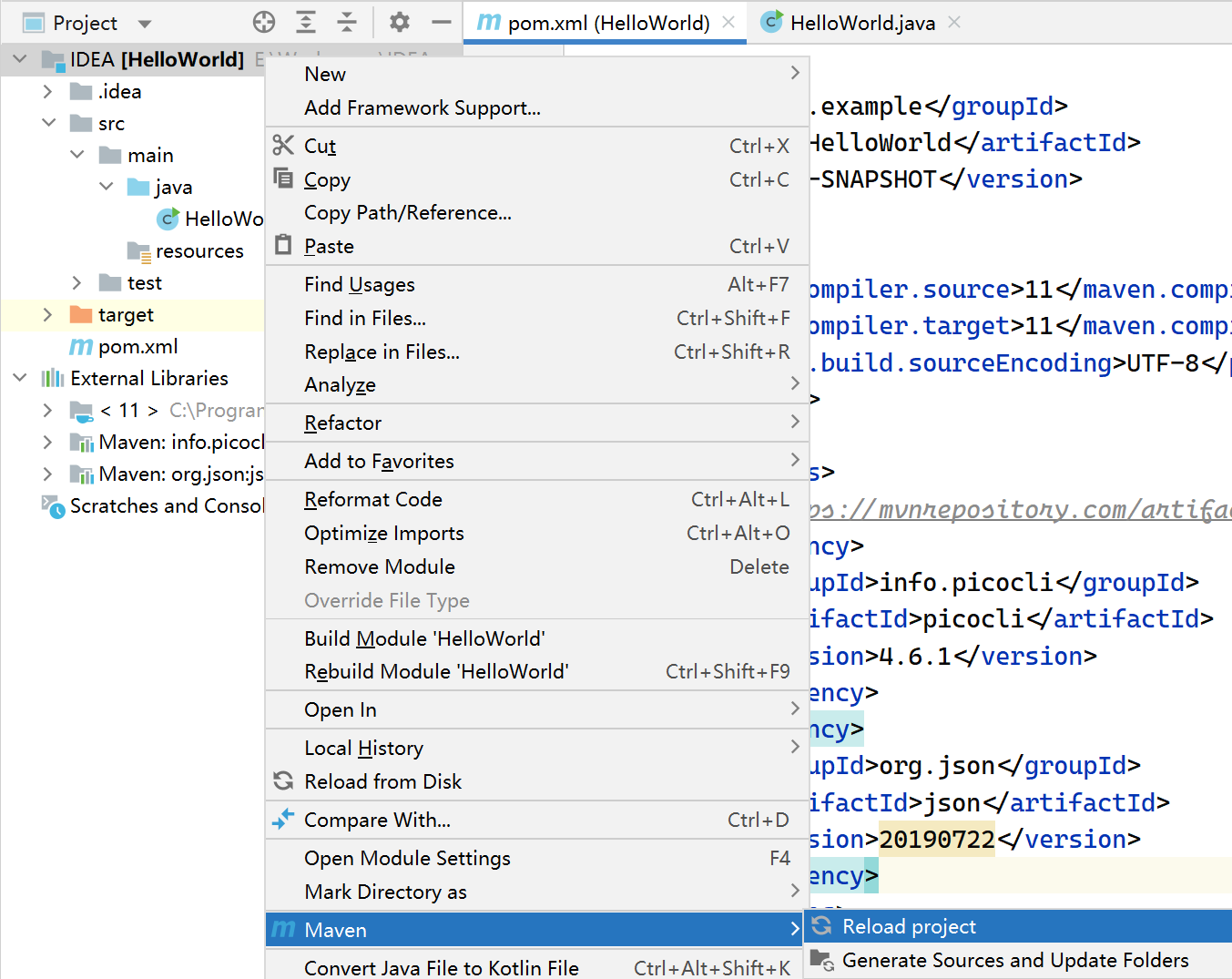The image size is (1232, 979).
Task: Expand the Maven: org.json library arrow
Action: tap(48, 474)
